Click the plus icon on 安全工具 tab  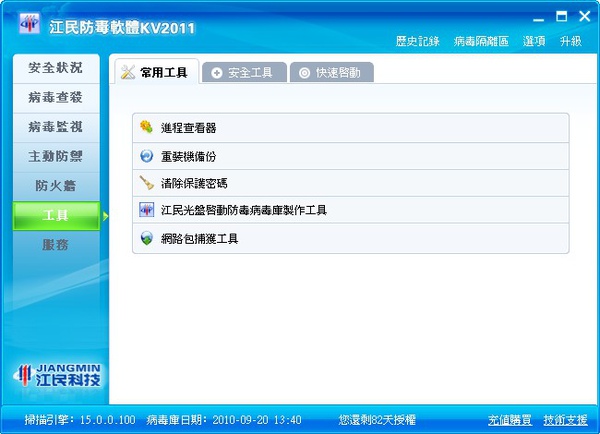tap(217, 73)
